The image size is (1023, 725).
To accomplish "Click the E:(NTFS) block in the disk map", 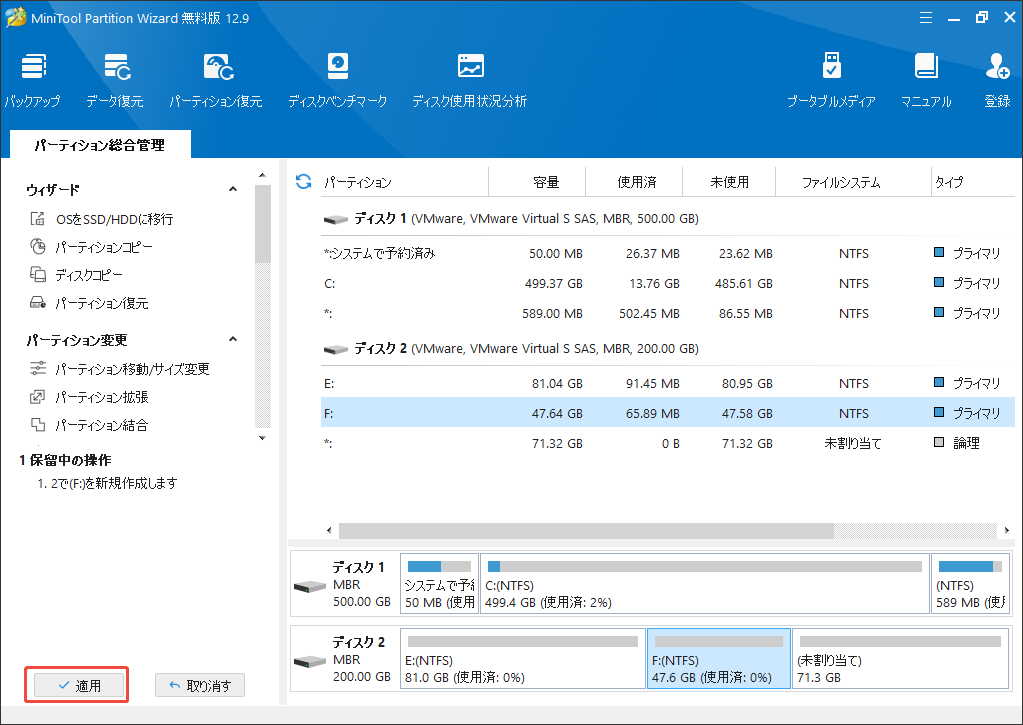I will [523, 658].
